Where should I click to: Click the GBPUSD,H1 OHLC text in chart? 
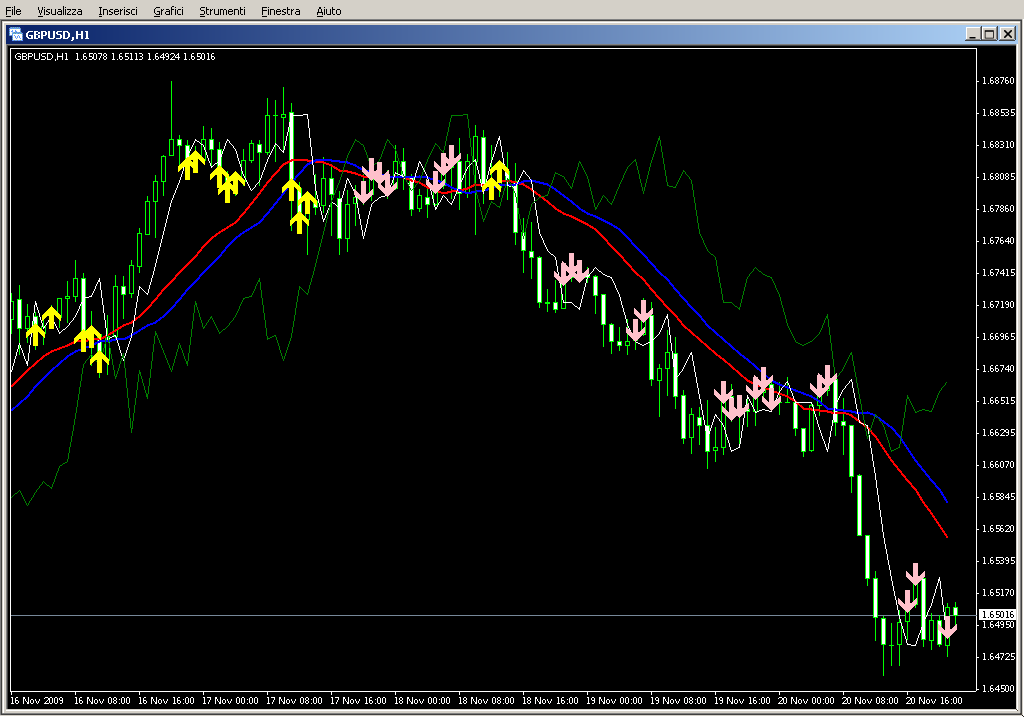click(x=114, y=56)
